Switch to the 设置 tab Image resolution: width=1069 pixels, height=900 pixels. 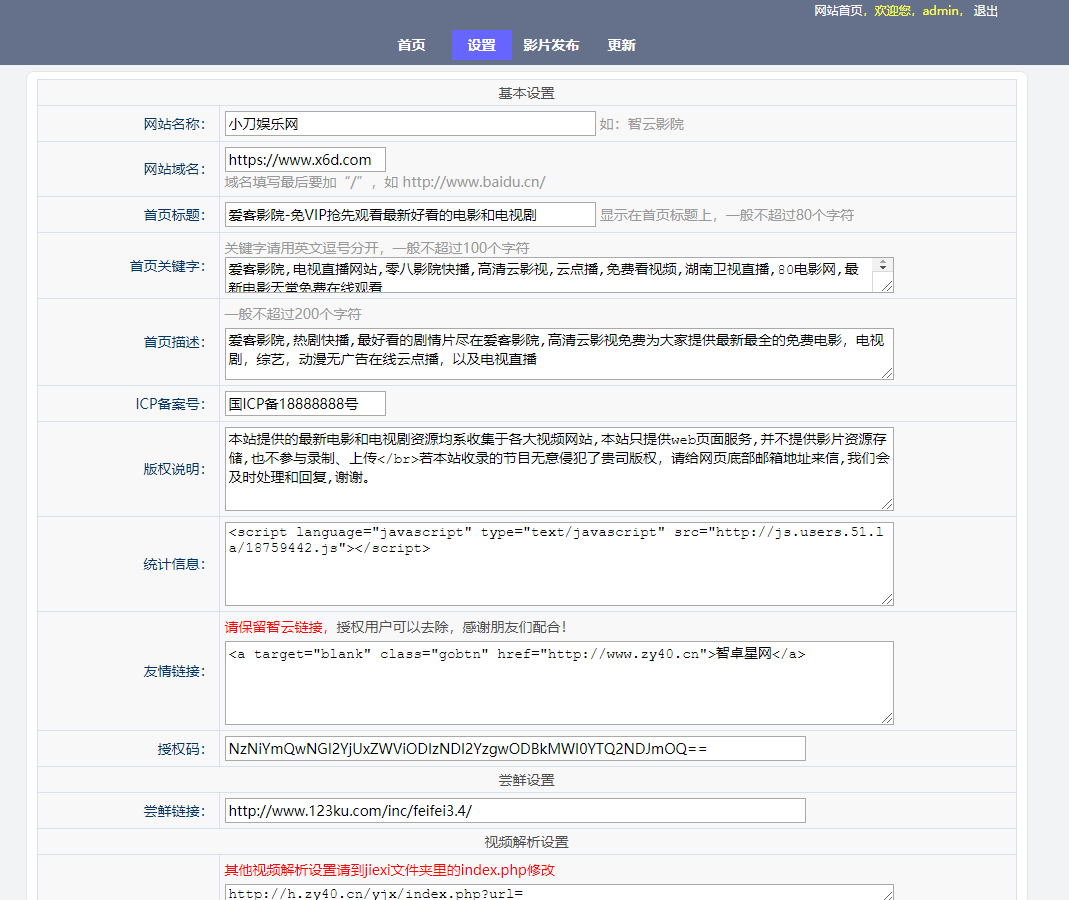point(481,45)
